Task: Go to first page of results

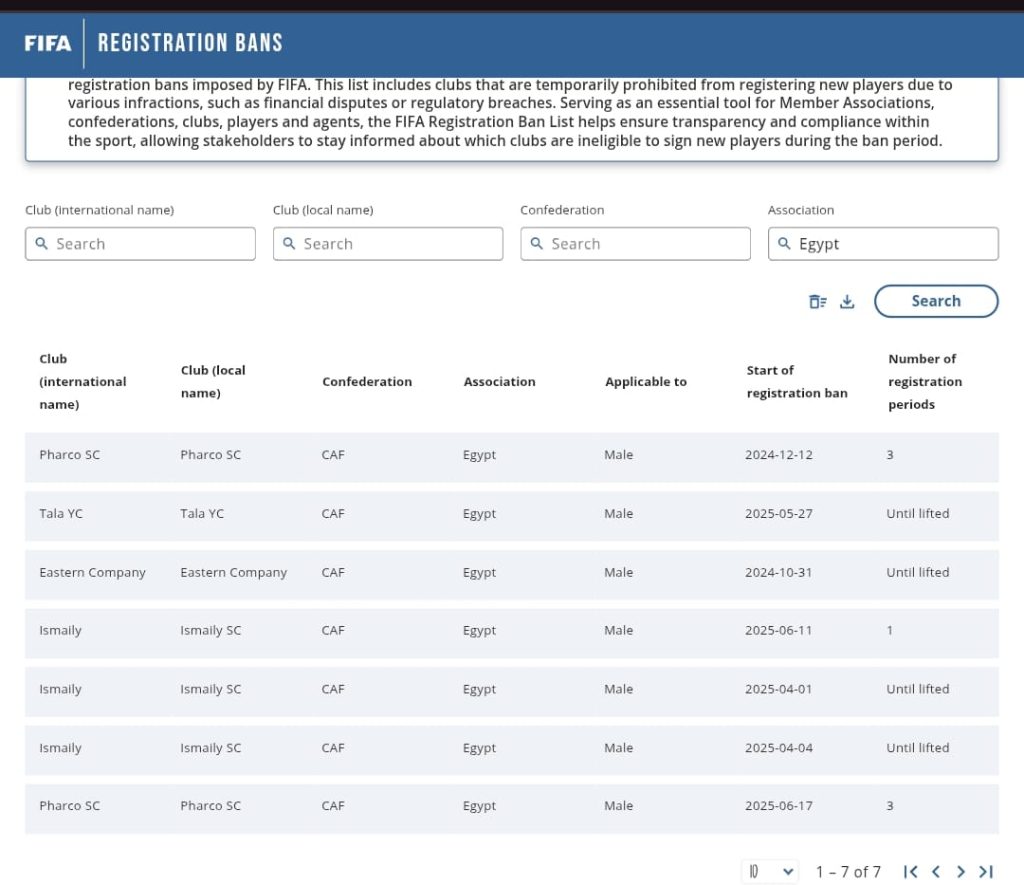Action: (910, 871)
